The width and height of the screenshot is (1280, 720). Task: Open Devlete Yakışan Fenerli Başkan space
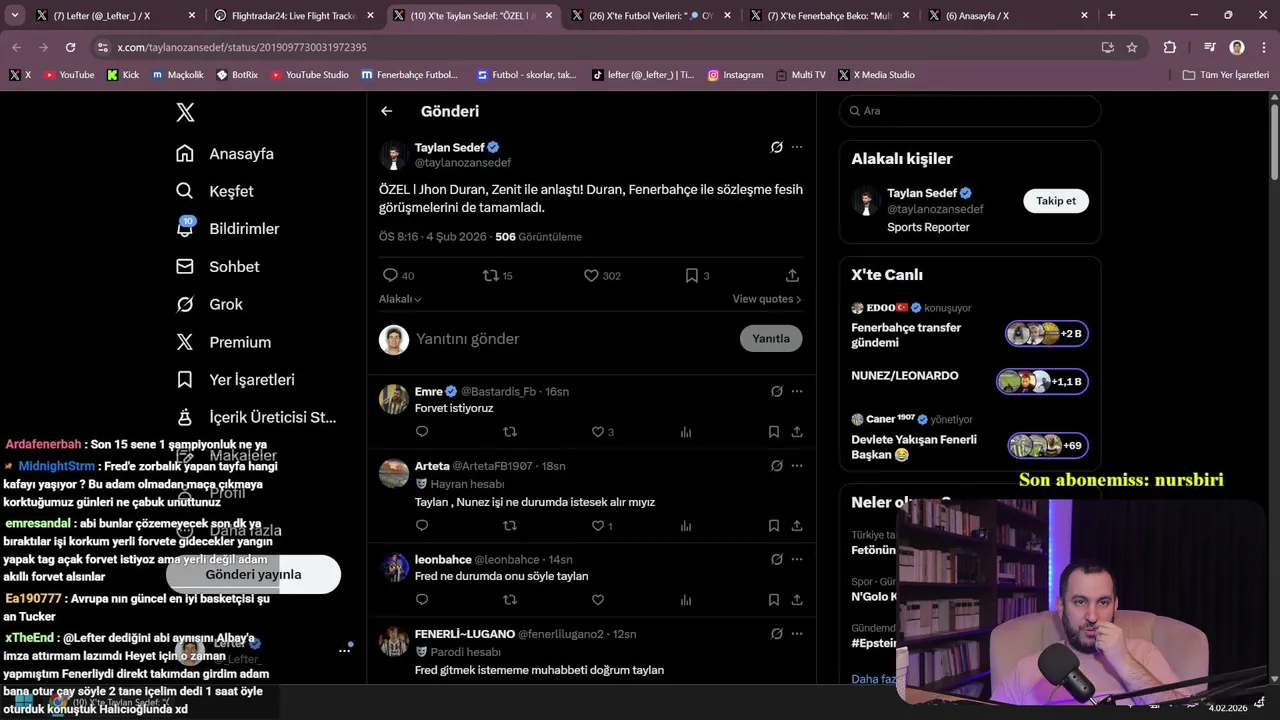[x=969, y=440]
